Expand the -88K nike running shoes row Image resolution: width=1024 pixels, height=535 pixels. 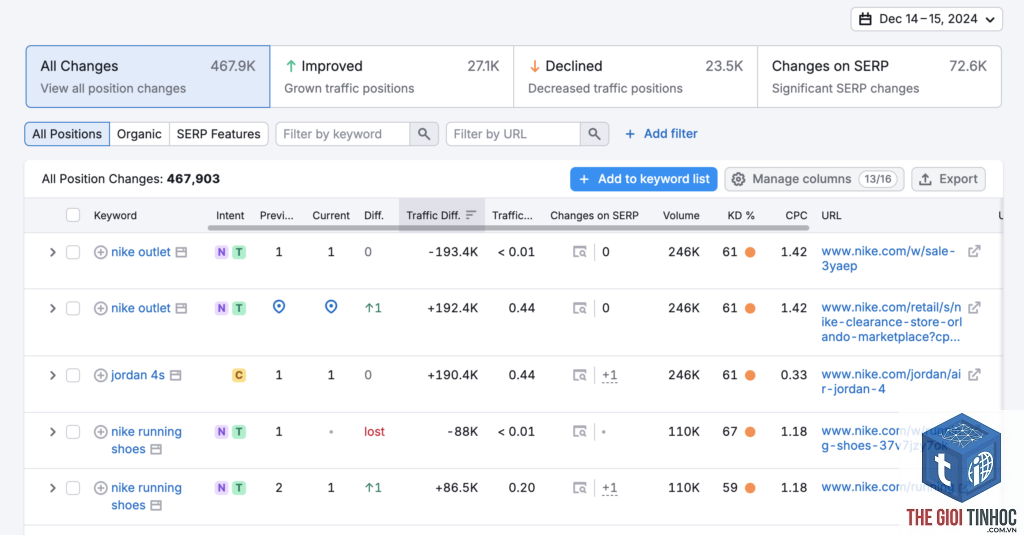click(53, 432)
